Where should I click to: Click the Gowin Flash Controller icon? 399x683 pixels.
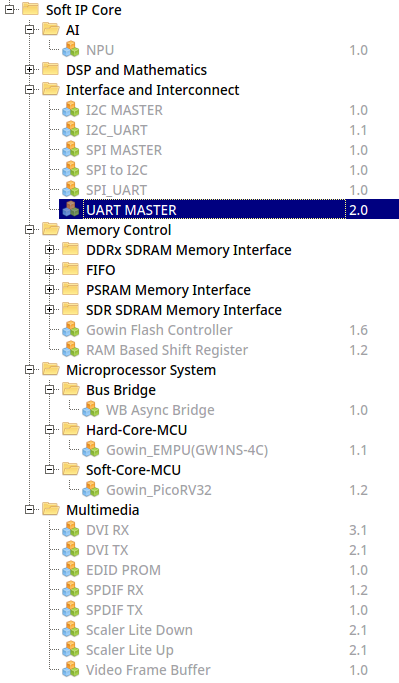click(x=71, y=330)
